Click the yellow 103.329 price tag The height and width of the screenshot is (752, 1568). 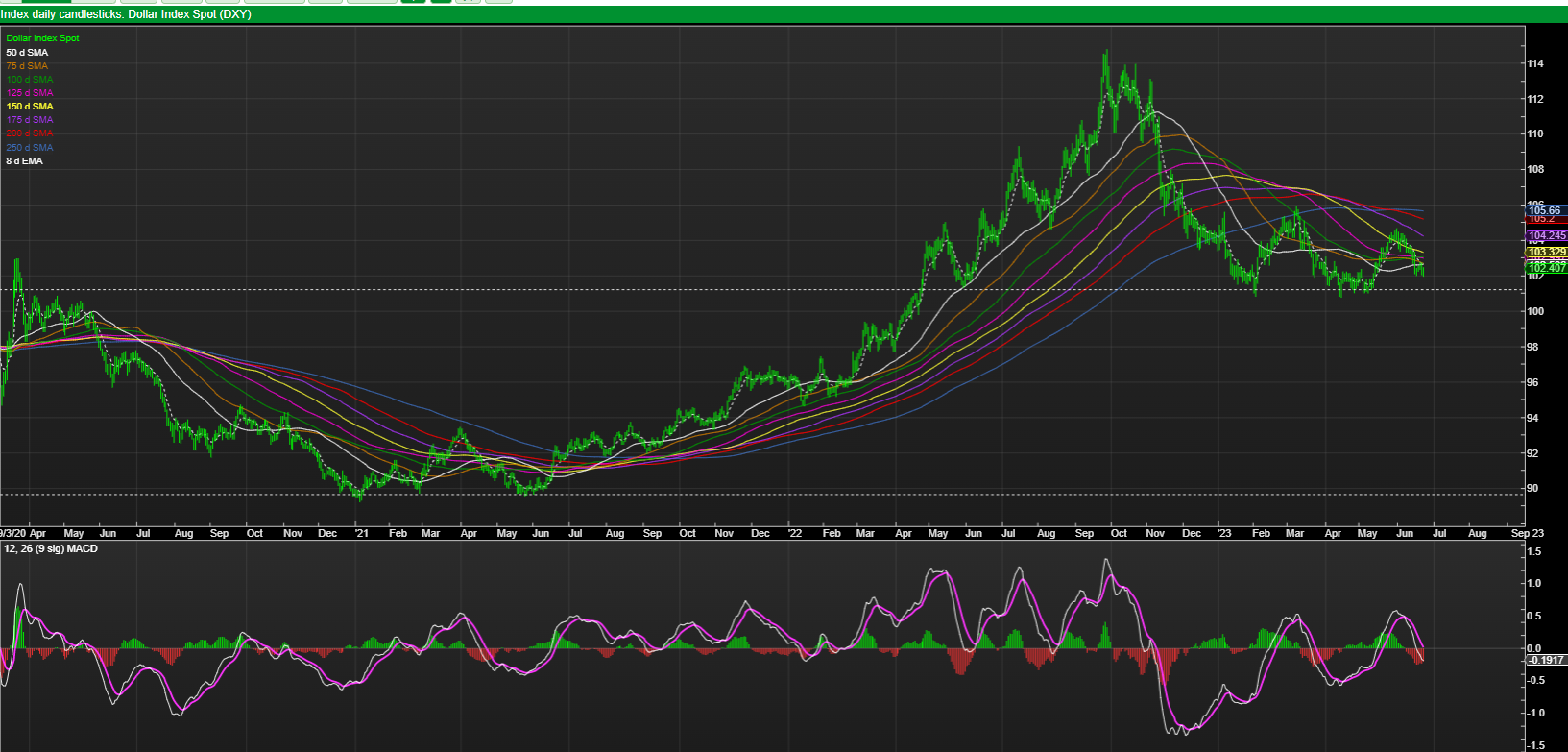point(1547,253)
